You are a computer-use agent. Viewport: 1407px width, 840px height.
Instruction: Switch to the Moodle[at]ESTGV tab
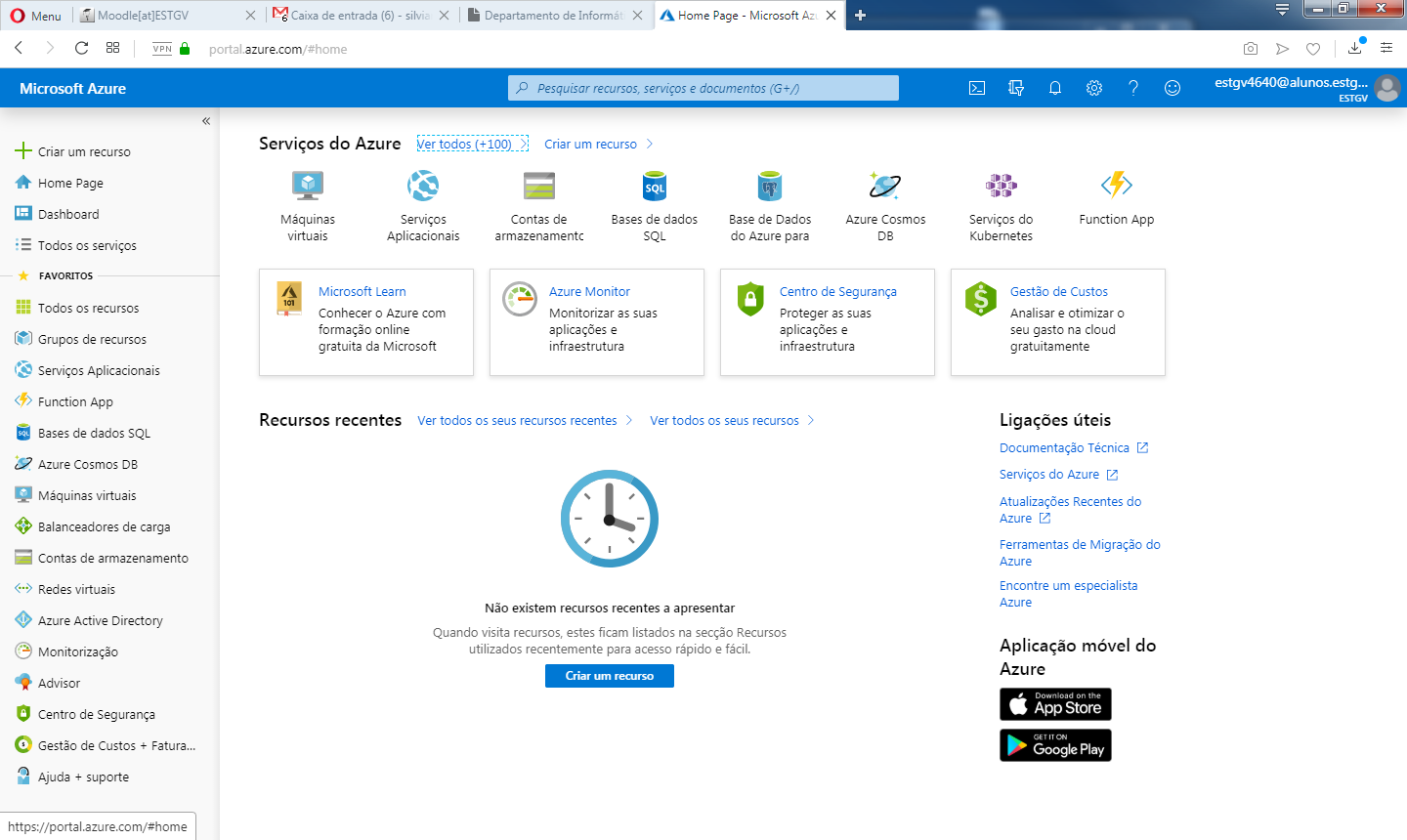(x=166, y=15)
